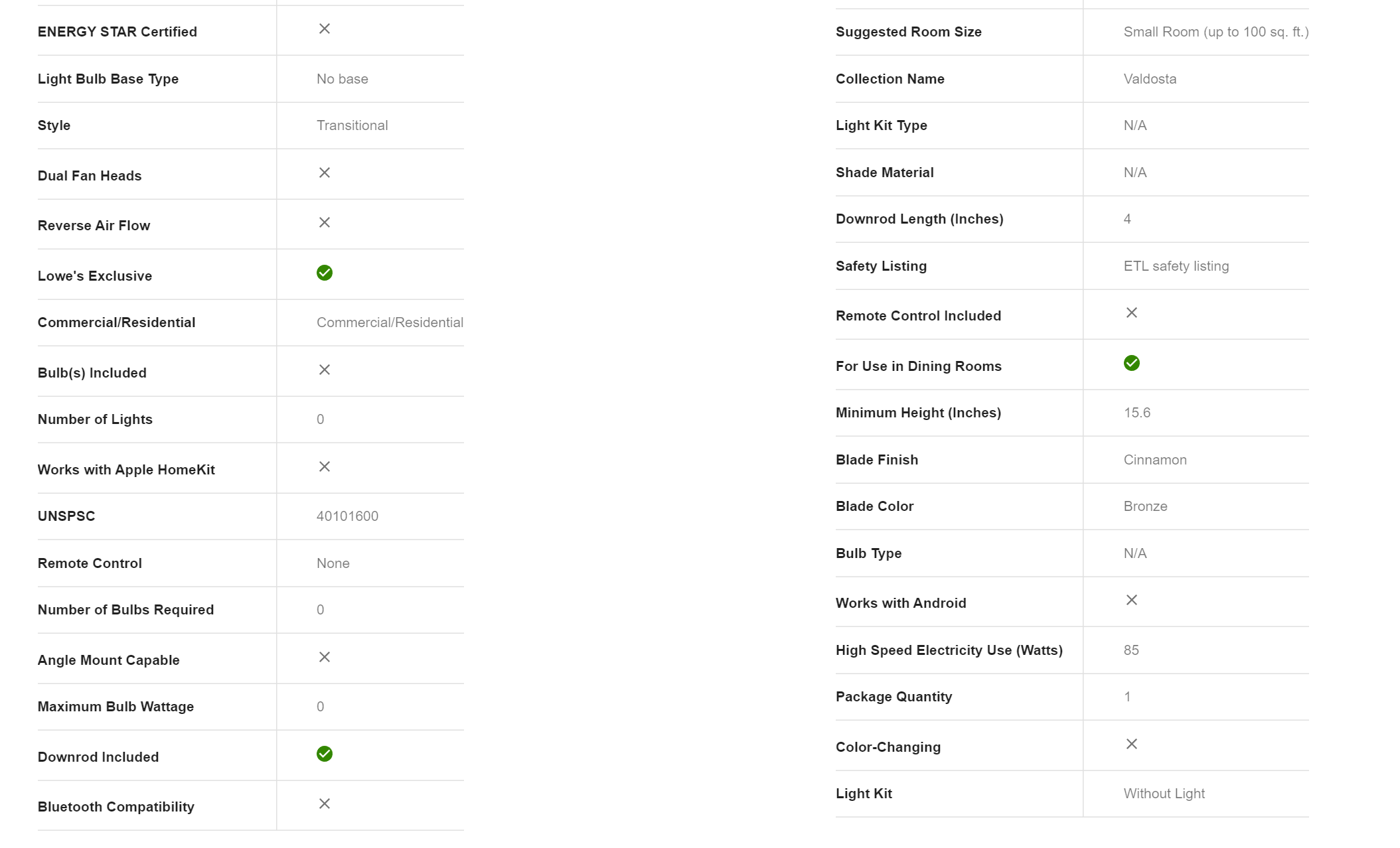1400x848 pixels.
Task: Click the X icon for ENERGY STAR Certified
Action: tap(325, 29)
